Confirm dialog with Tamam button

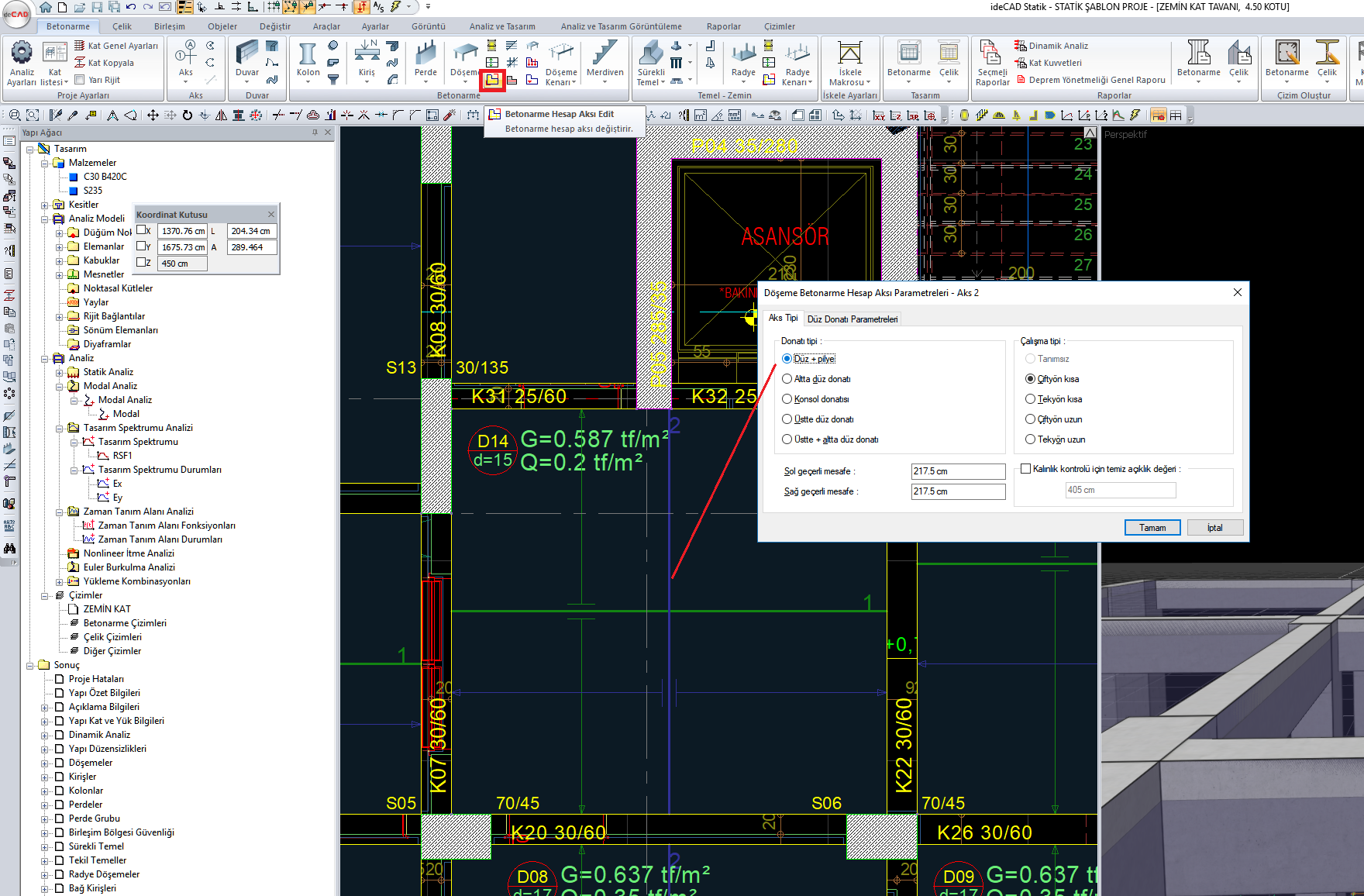pos(1152,527)
